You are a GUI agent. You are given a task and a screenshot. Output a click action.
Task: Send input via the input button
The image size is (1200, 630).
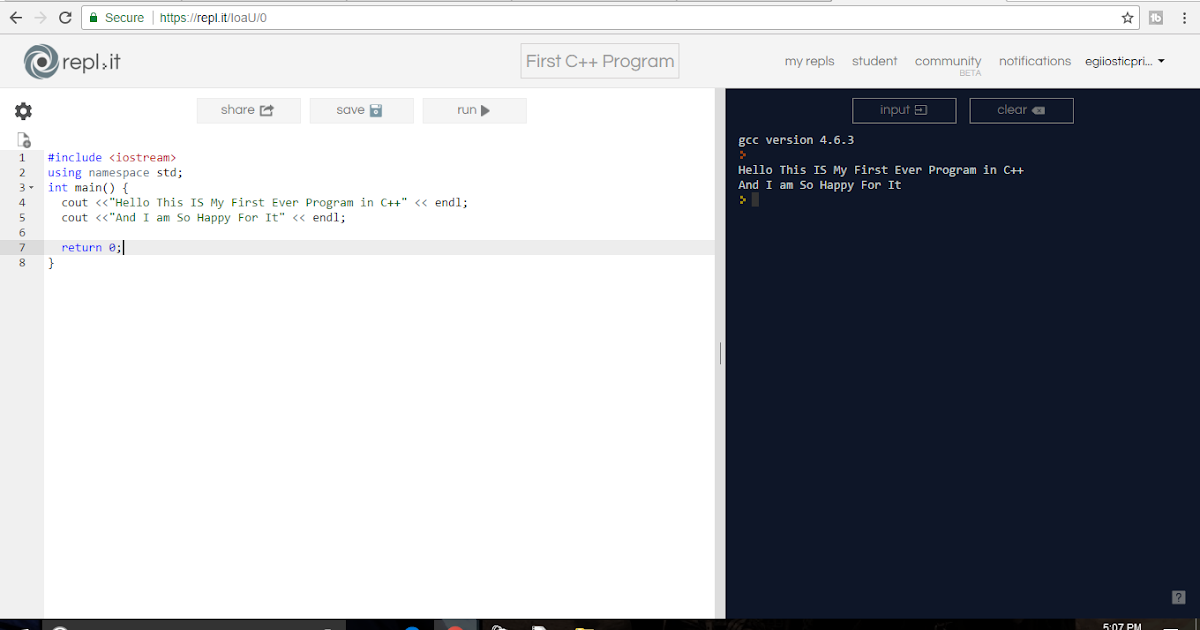pyautogui.click(x=904, y=110)
